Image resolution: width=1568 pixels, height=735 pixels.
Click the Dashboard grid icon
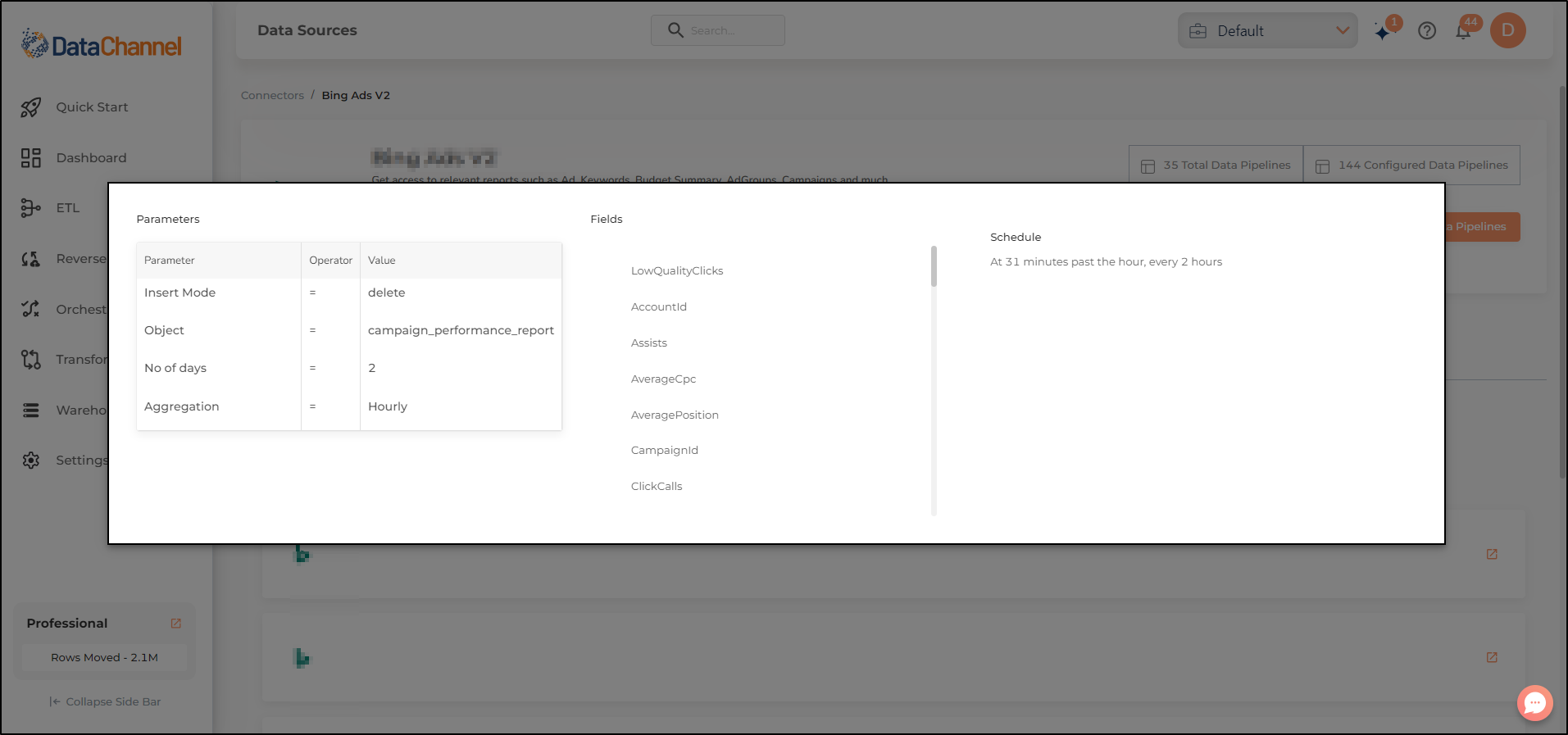(x=31, y=158)
